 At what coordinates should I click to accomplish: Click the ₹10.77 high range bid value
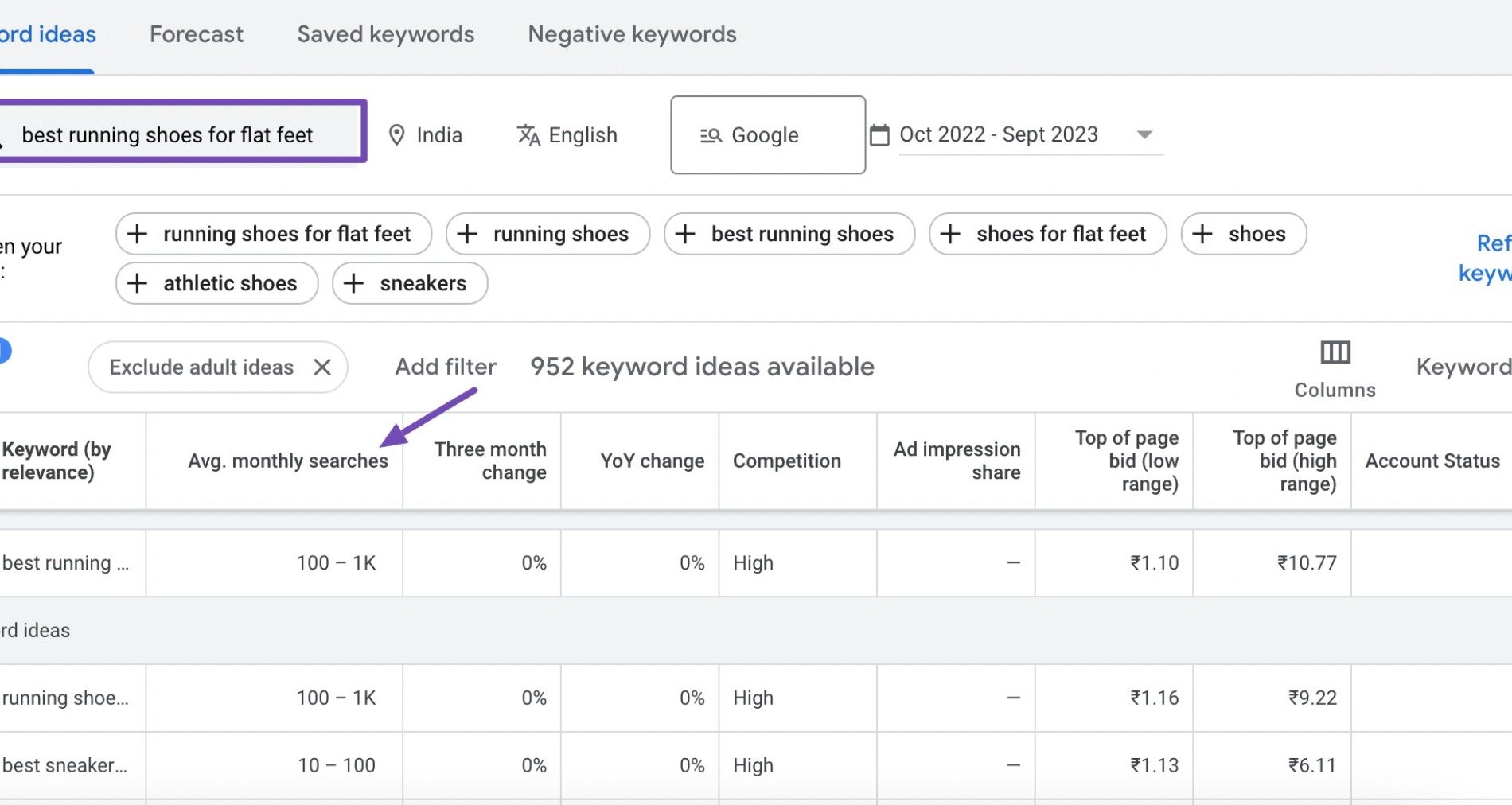[1307, 563]
